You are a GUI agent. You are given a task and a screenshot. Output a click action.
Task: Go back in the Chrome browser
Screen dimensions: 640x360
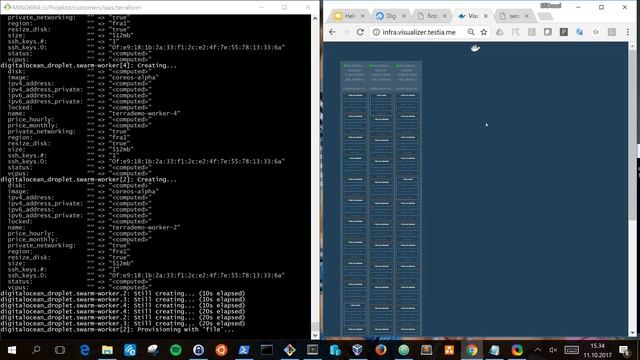pos(332,32)
